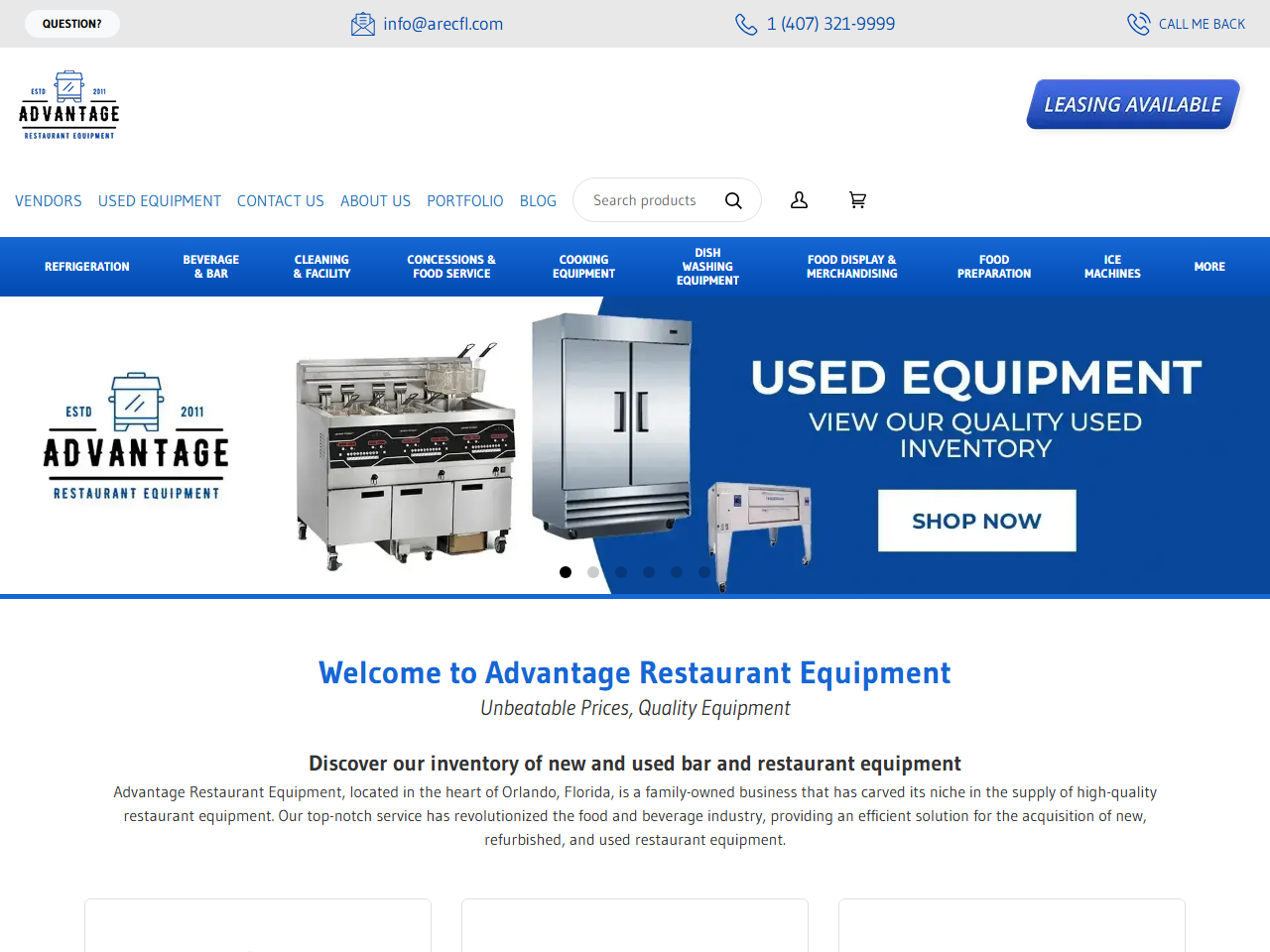The height and width of the screenshot is (952, 1270).
Task: Click the call-me-back phone icon
Action: point(1139,24)
